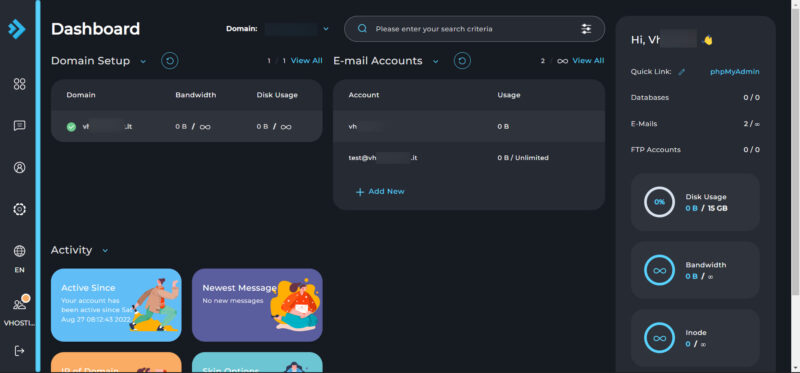This screenshot has height=373, width=800.
Task: Click the waving hand emoji
Action: [x=708, y=40]
